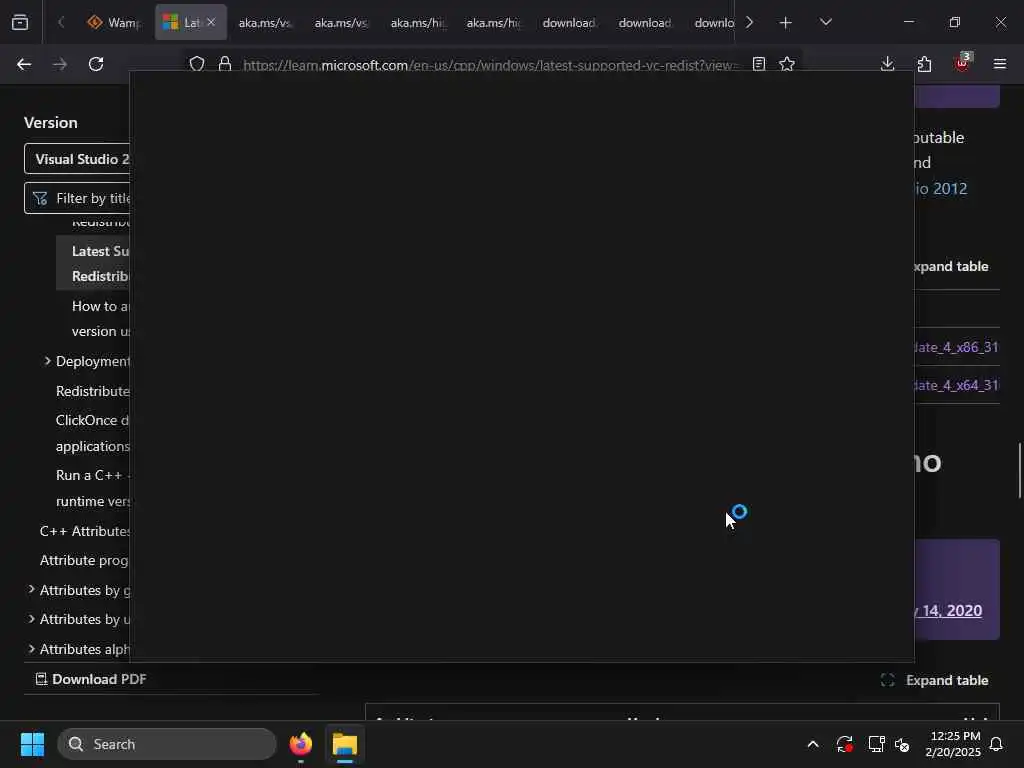Open the uBlock extension icon with badge
The height and width of the screenshot is (768, 1024).
click(x=963, y=63)
